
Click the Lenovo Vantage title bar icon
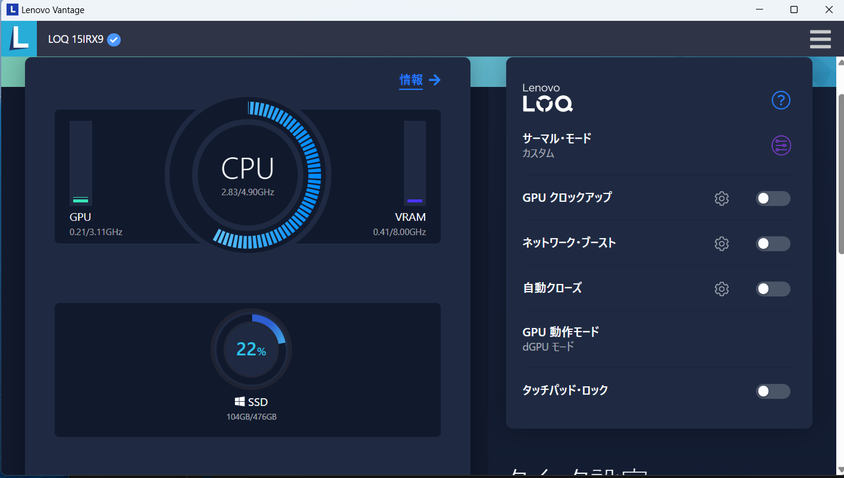[x=12, y=10]
